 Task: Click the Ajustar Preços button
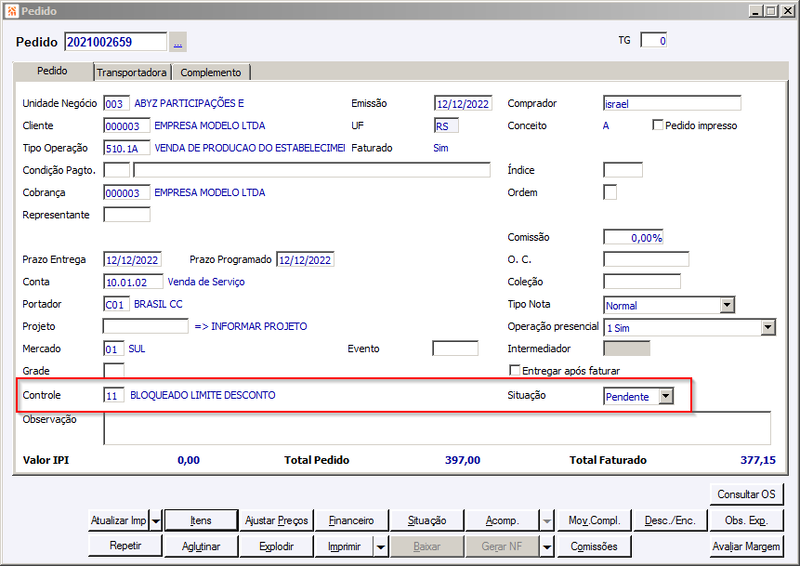click(x=277, y=521)
